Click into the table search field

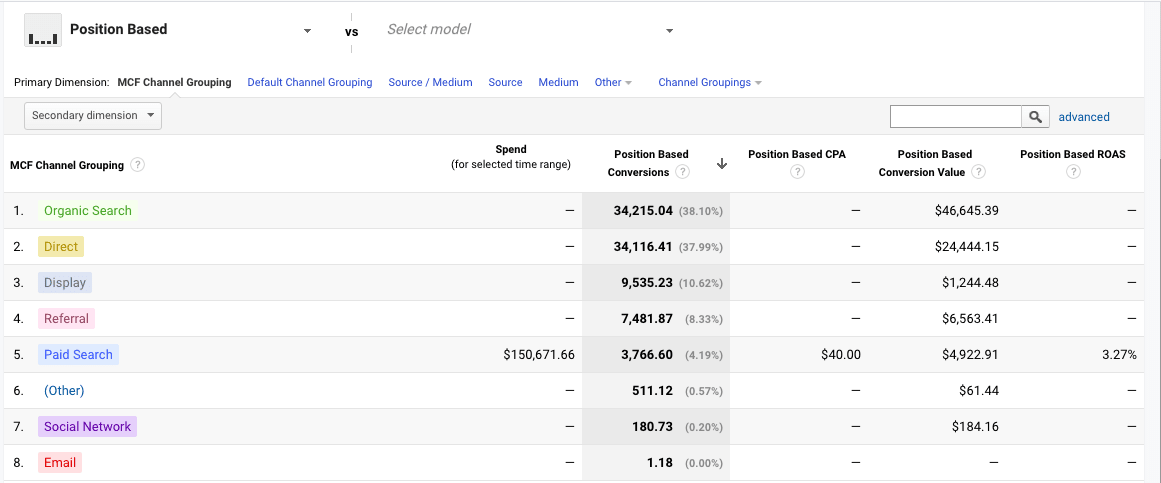955,117
